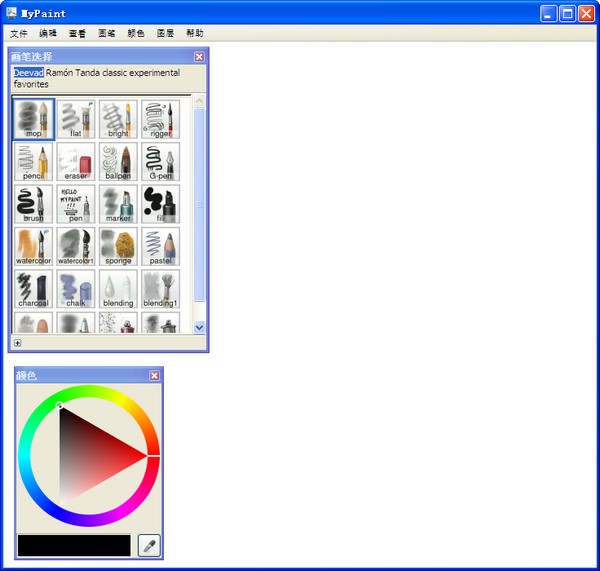Switch to the sponge brush
The height and width of the screenshot is (571, 600).
[x=118, y=246]
